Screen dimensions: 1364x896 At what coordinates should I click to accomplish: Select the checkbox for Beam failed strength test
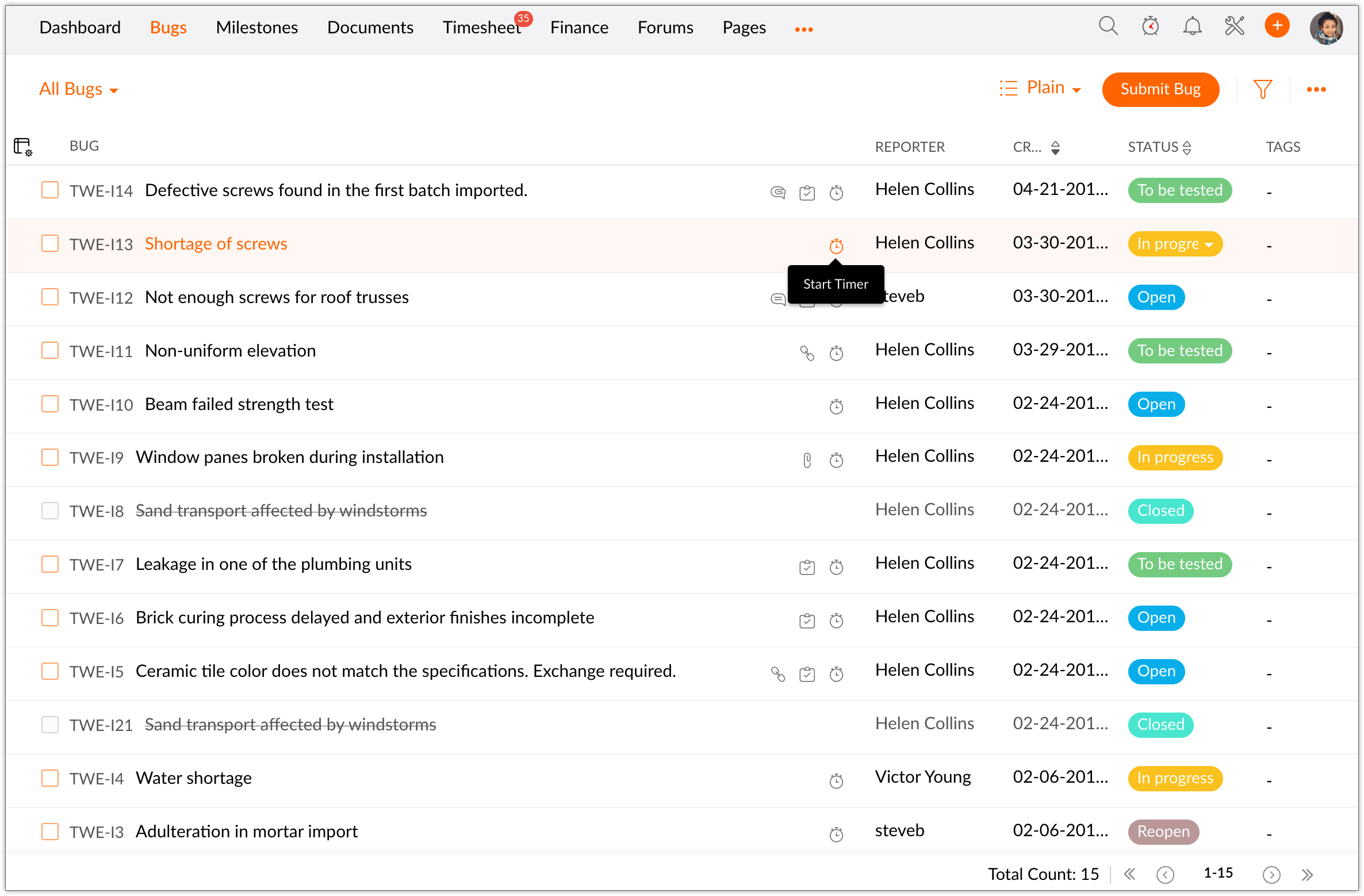click(x=50, y=404)
